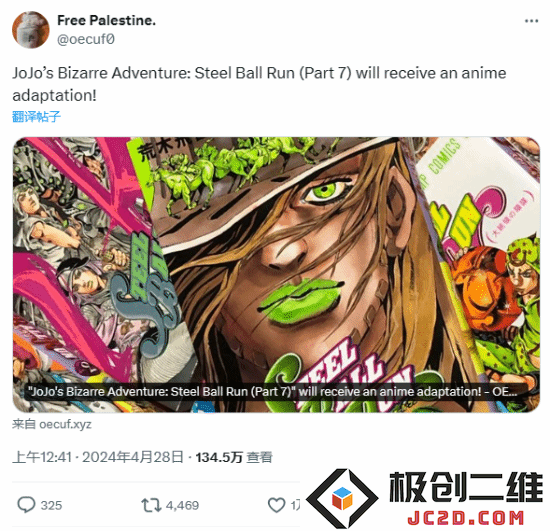Open the three-dot more options menu

pyautogui.click(x=531, y=21)
